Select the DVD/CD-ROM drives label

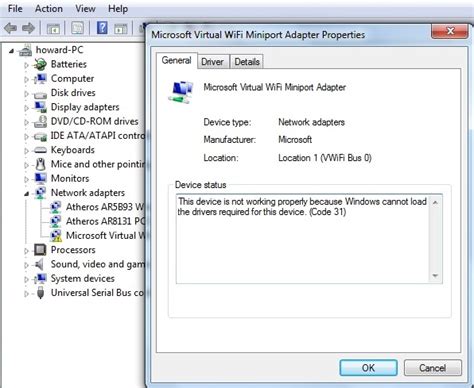(94, 121)
